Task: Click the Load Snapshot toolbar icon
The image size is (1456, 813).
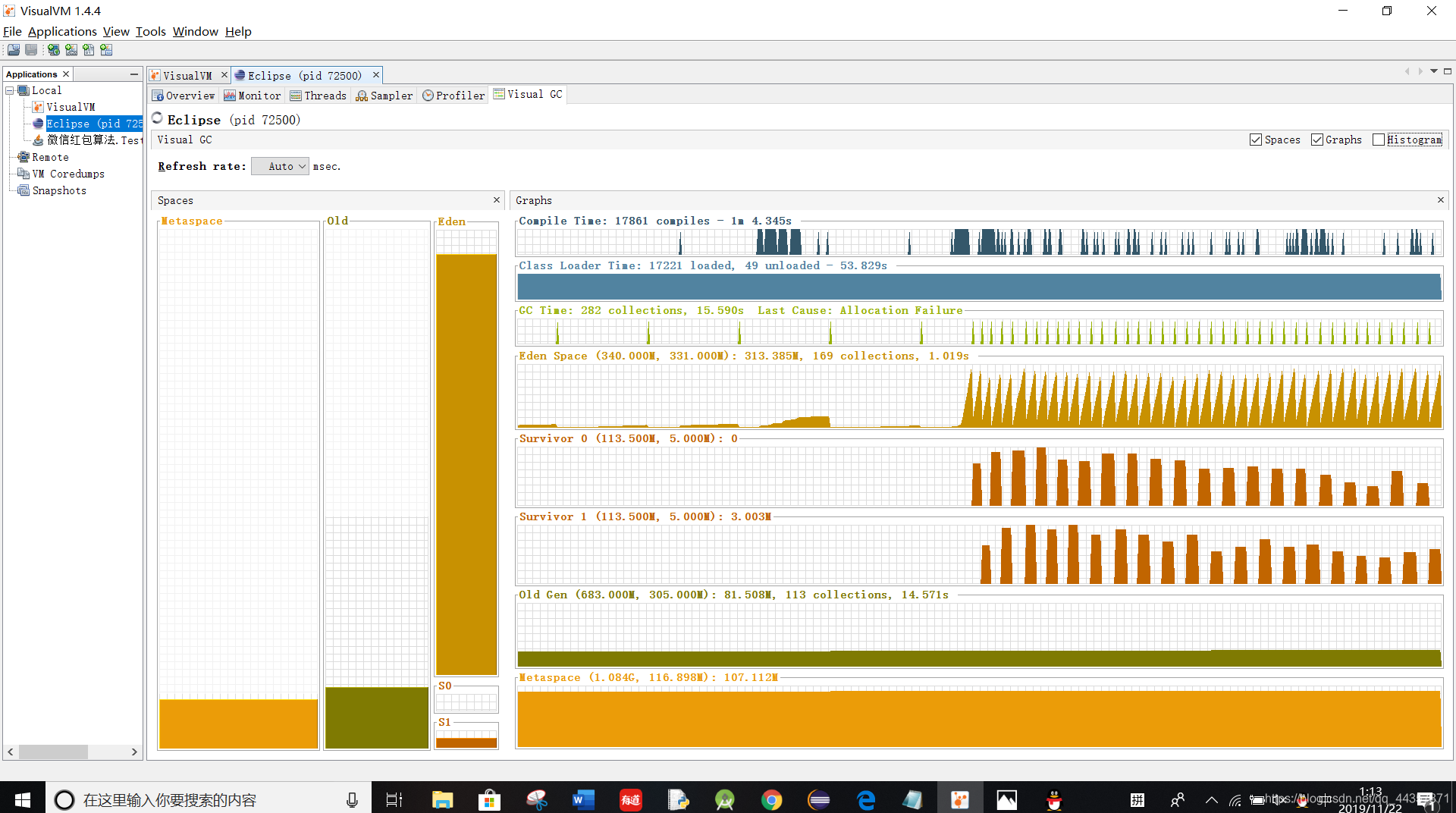Action: [14, 50]
